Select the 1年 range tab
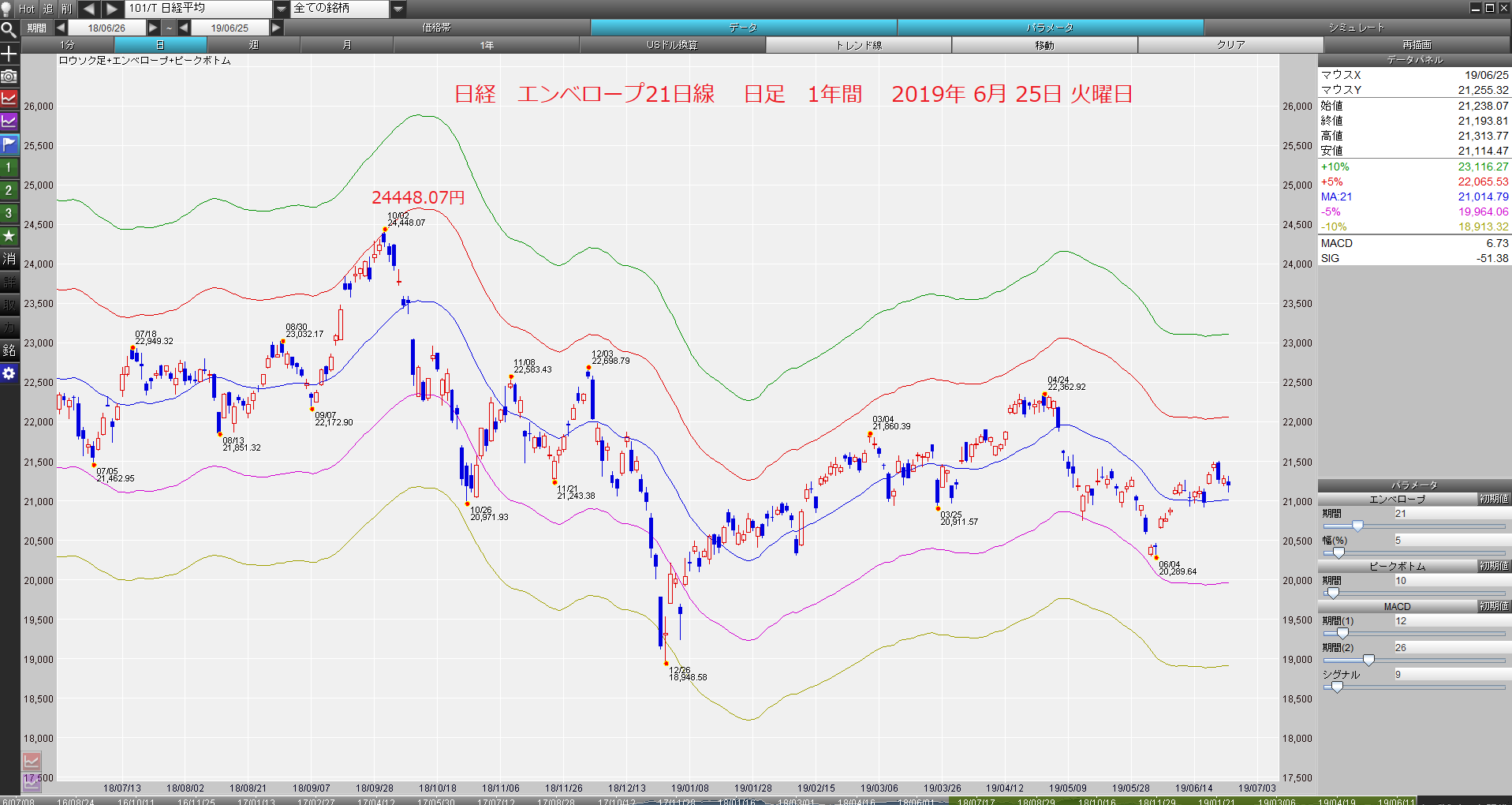The image size is (1512, 805). (487, 45)
